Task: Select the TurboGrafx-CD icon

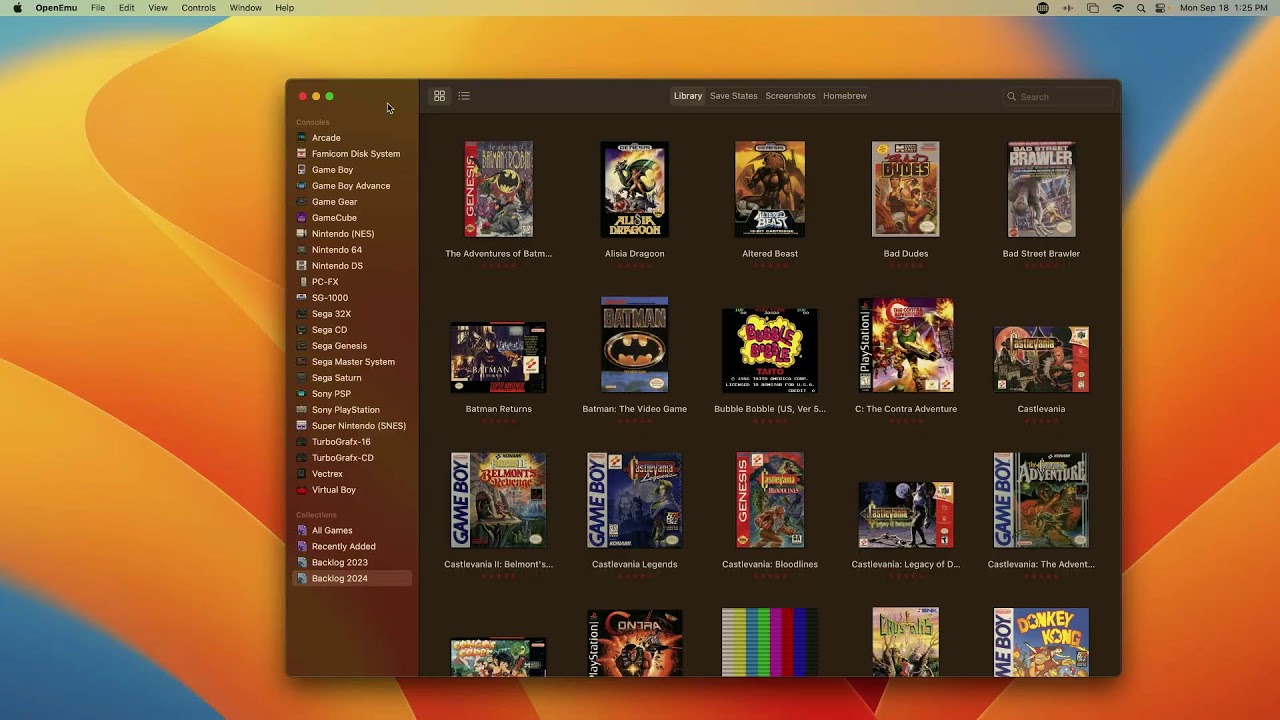Action: 302,458
